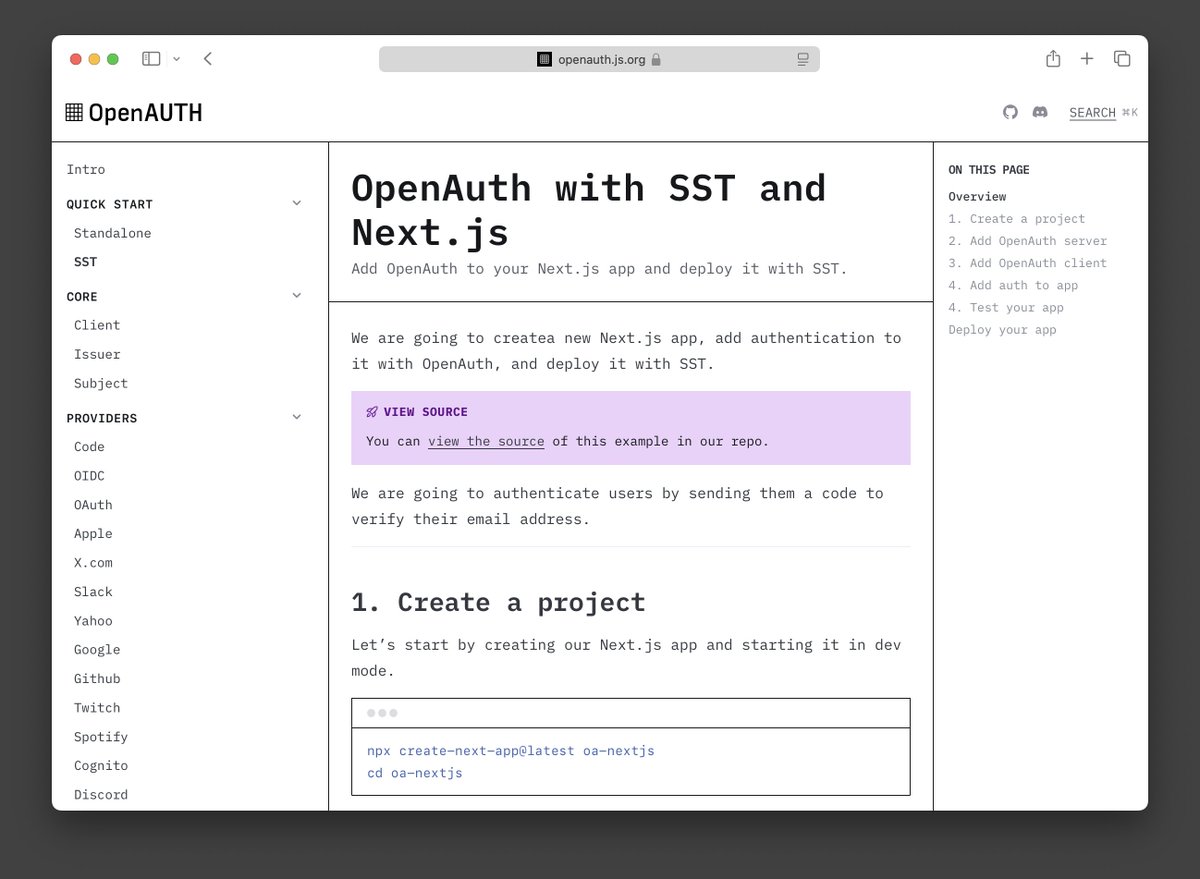Viewport: 1200px width, 879px height.
Task: Open the Client core page
Action: 97,325
